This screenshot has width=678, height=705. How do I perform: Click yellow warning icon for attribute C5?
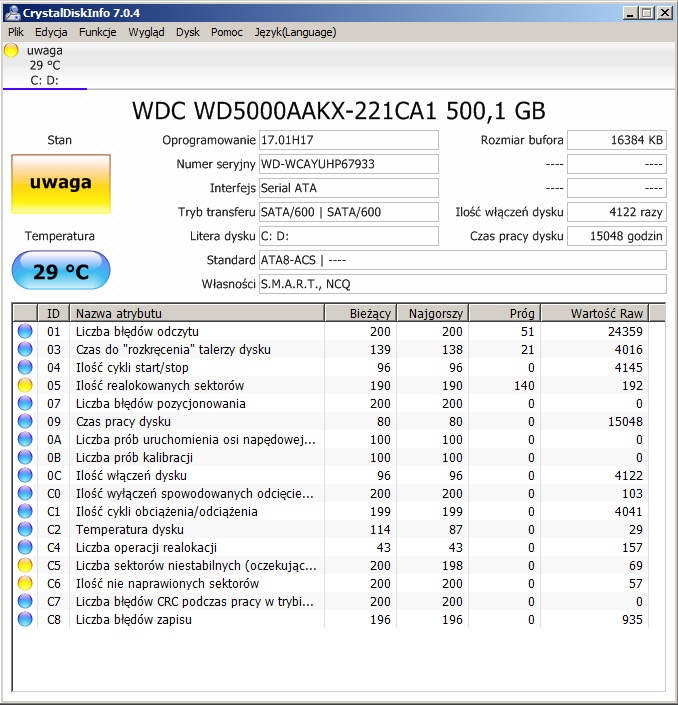click(x=25, y=565)
